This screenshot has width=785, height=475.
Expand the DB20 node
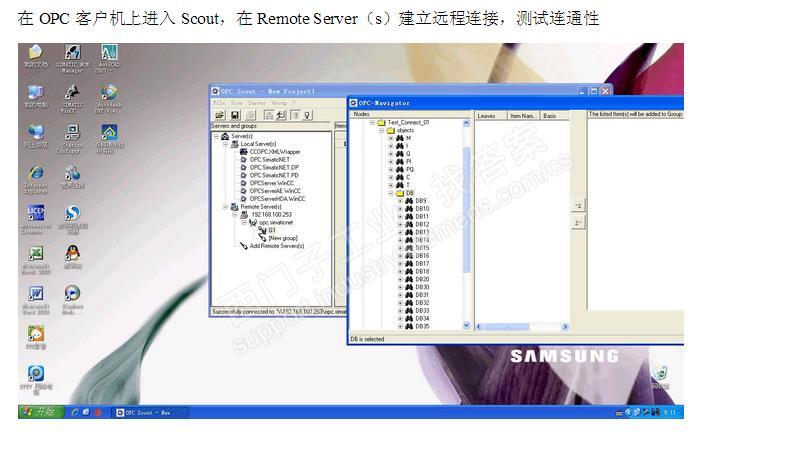coord(400,279)
